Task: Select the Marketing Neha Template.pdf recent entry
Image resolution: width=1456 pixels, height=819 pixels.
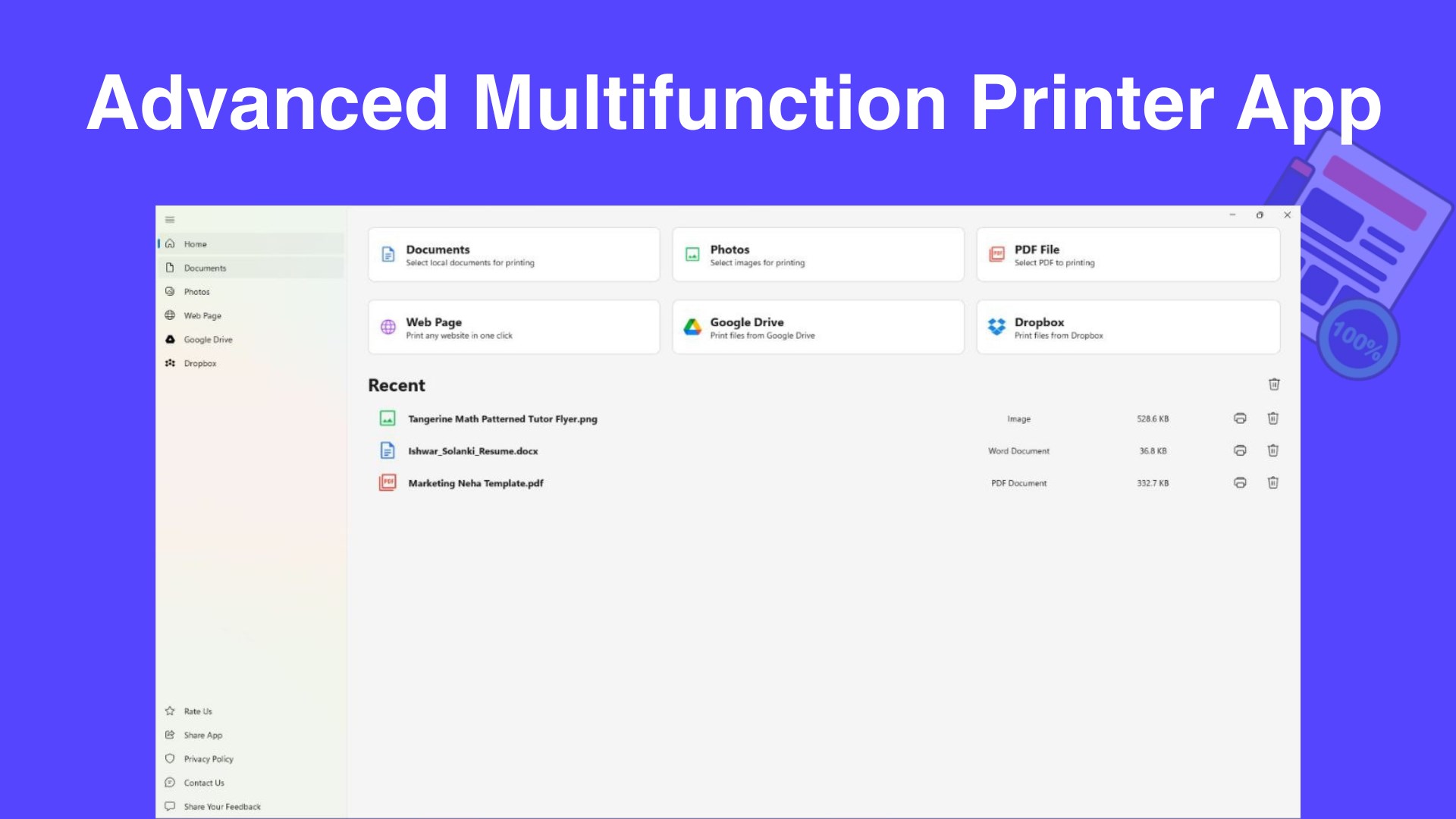Action: (x=475, y=482)
